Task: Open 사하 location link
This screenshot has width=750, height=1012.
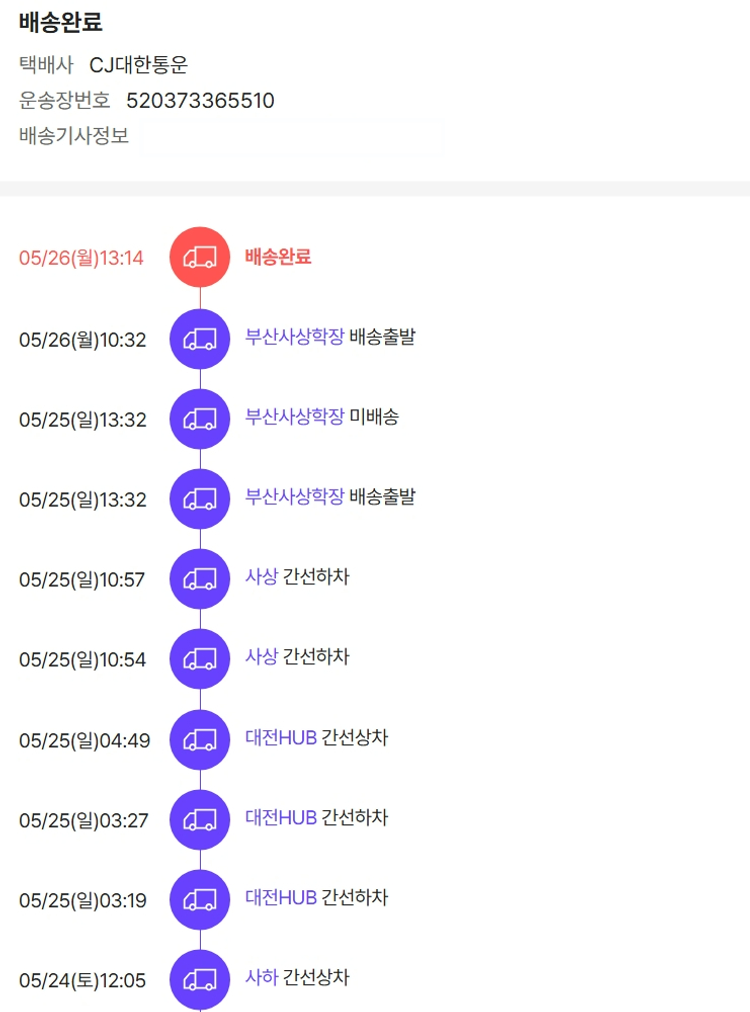Action: click(x=261, y=977)
